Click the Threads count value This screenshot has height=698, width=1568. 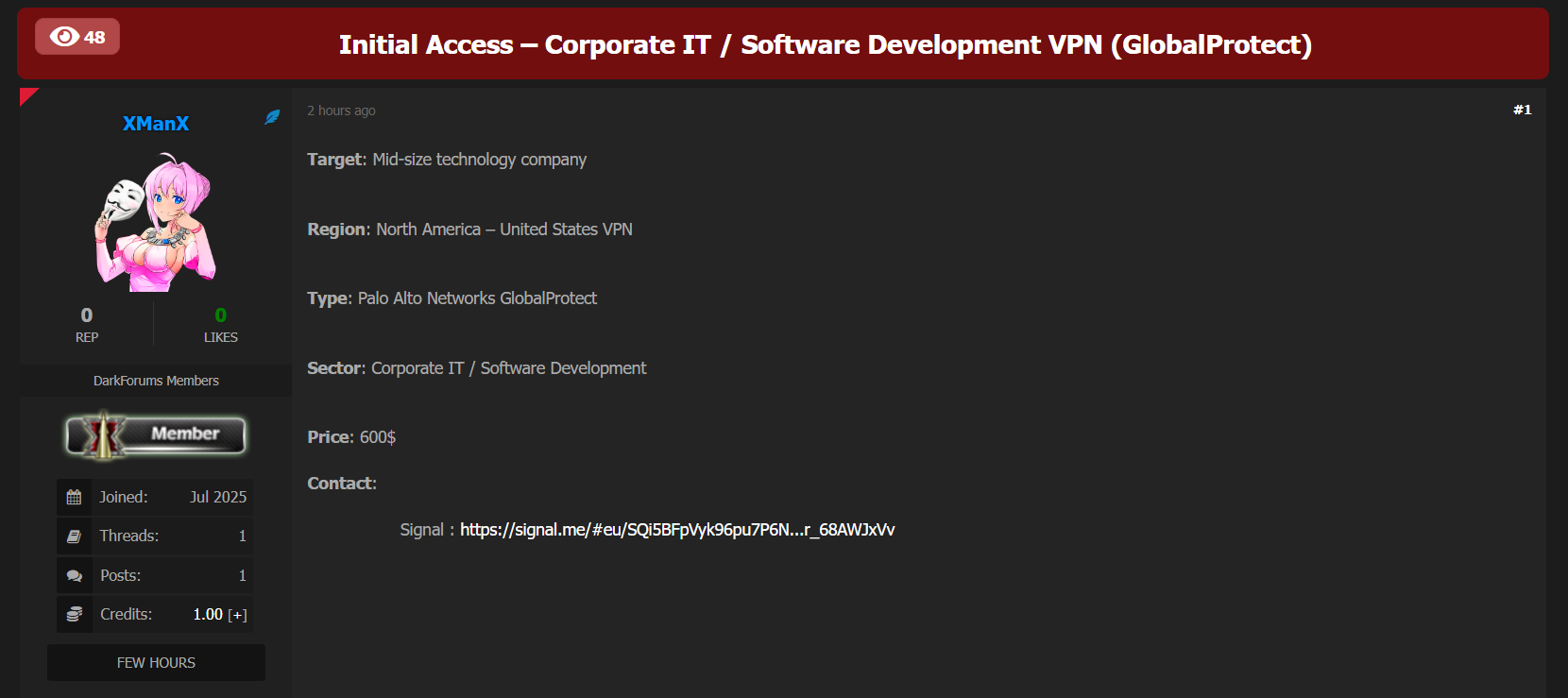[242, 536]
